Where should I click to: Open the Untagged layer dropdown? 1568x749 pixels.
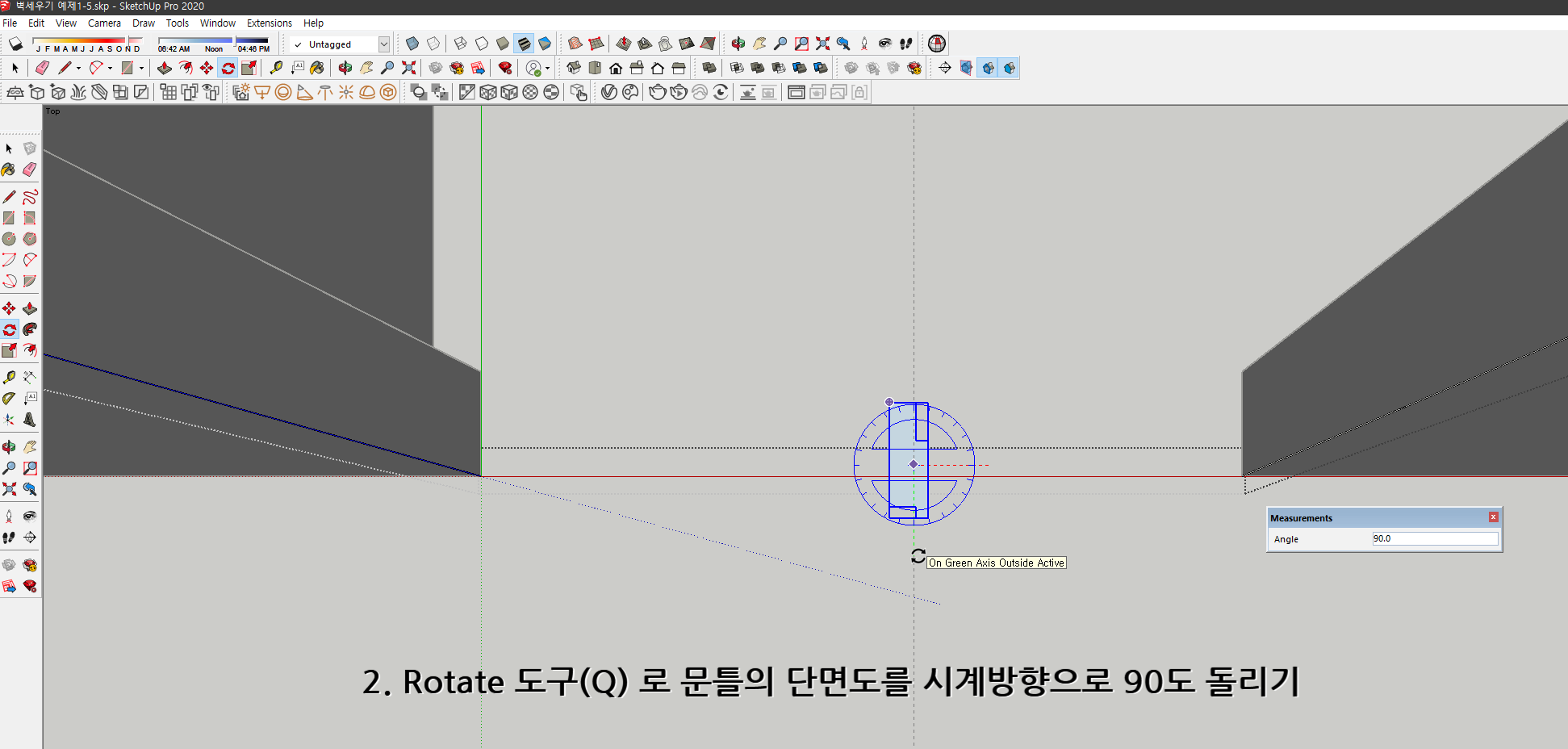384,44
